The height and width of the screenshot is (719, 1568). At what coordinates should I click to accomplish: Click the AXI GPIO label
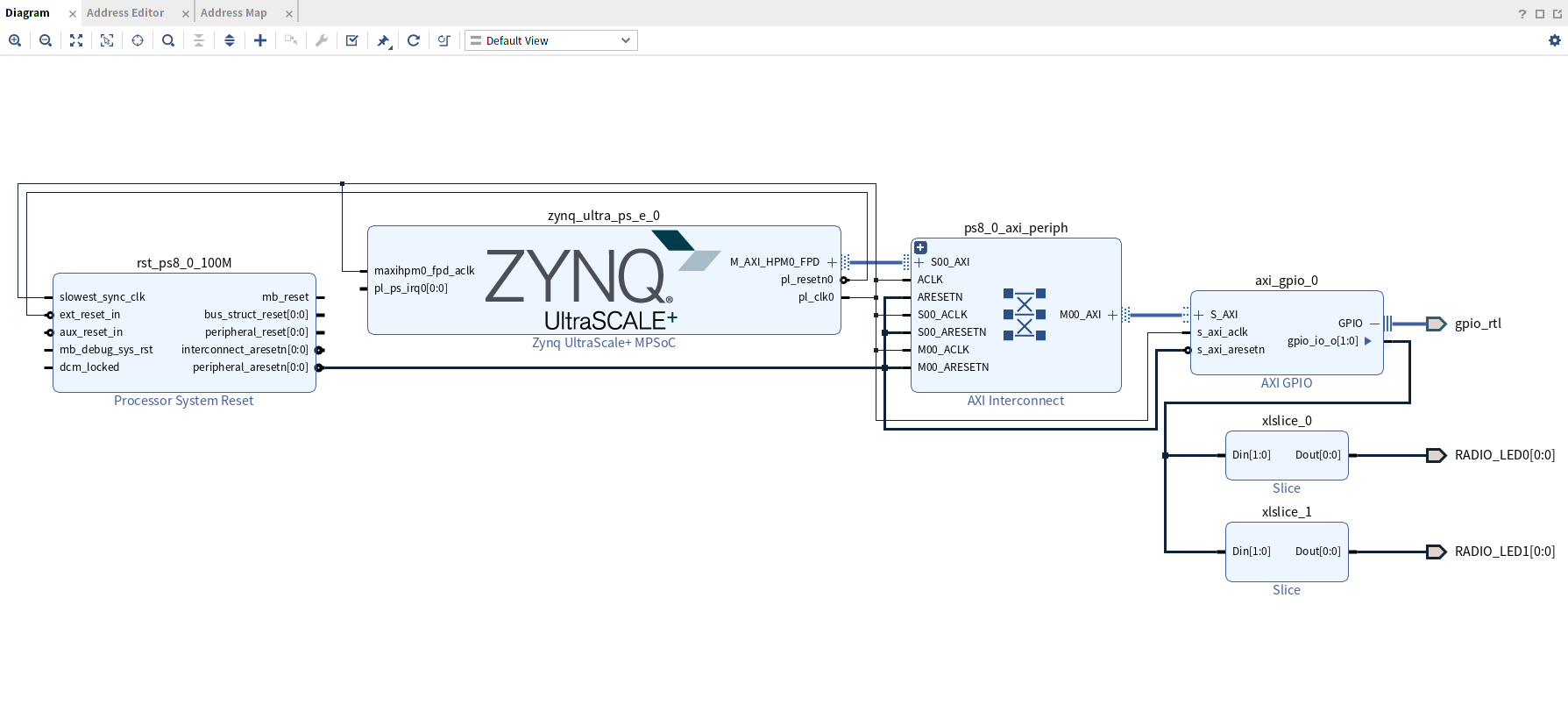[1287, 383]
